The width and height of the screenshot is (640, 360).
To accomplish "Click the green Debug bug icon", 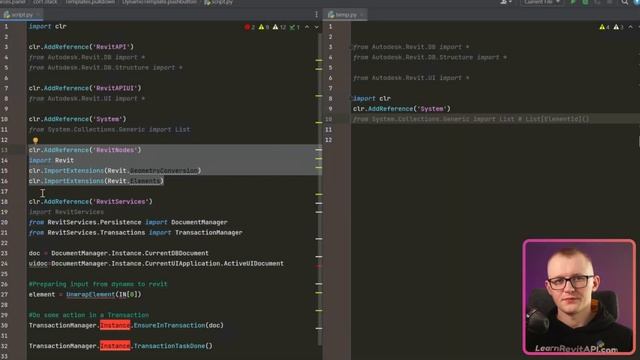I will [585, 2].
